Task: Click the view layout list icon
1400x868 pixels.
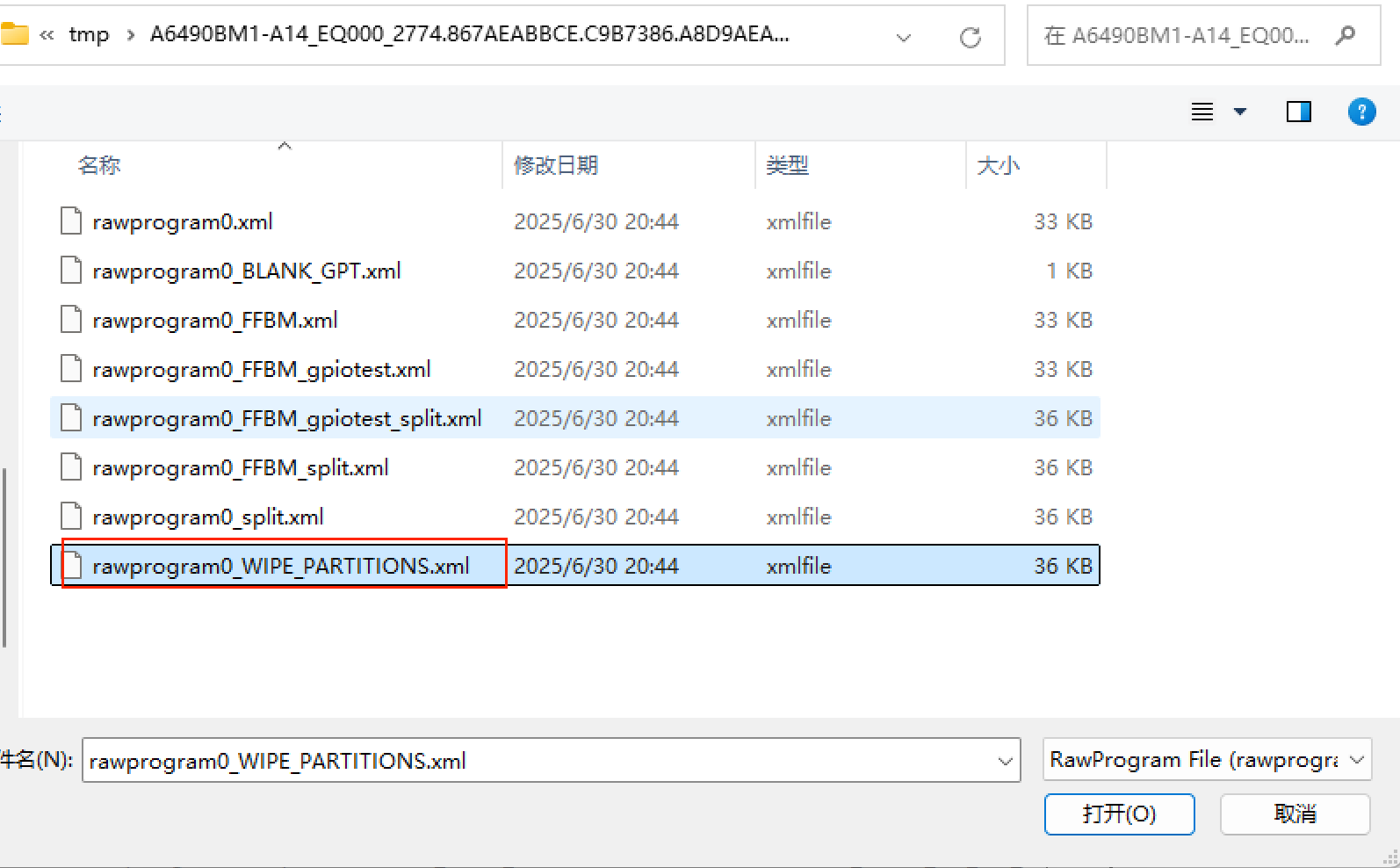Action: click(1202, 112)
